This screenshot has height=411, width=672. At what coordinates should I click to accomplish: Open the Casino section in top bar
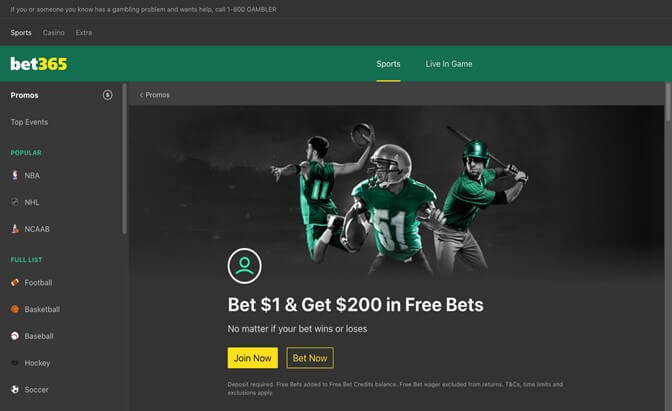[x=54, y=33]
